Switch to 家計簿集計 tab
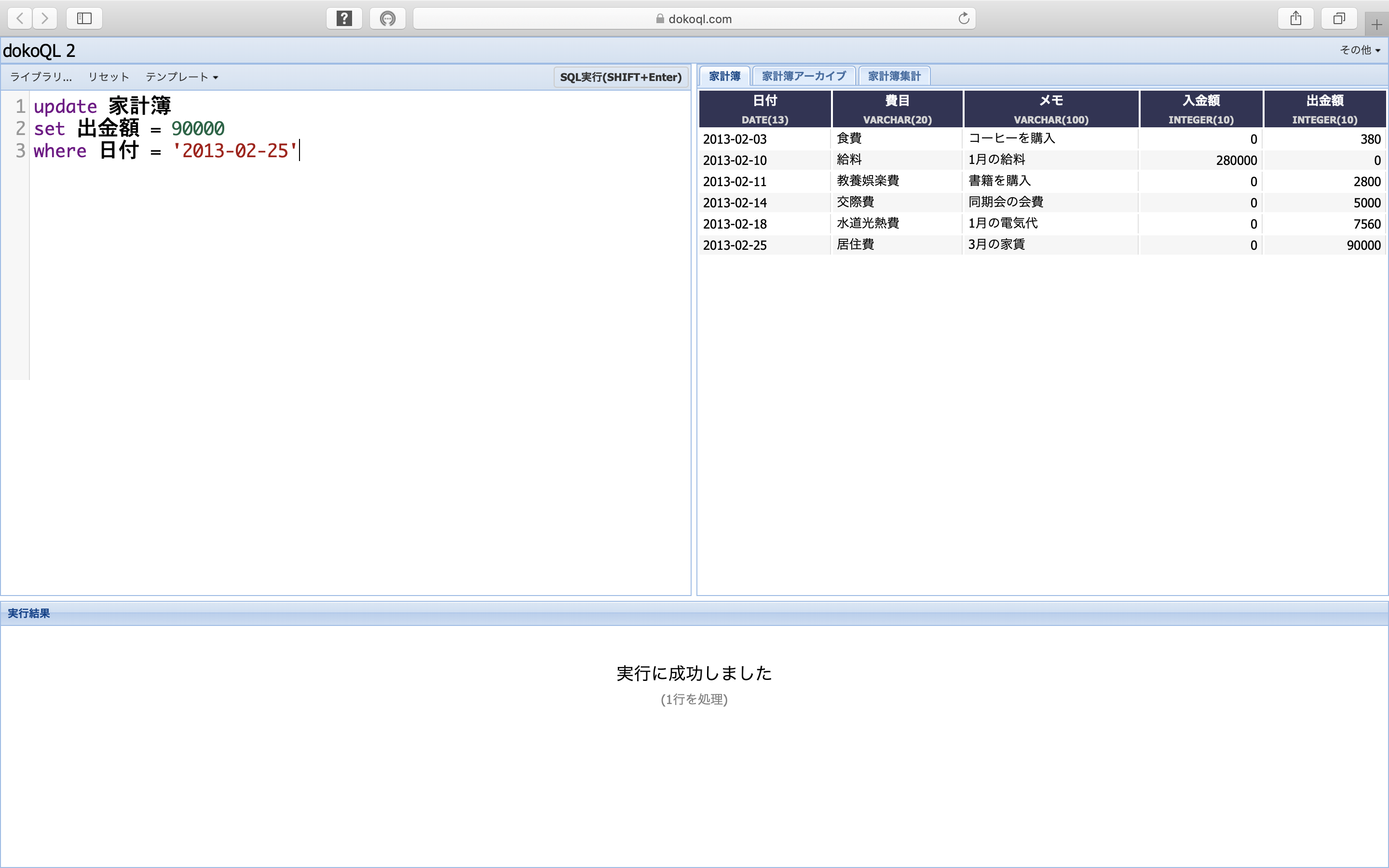 (894, 76)
